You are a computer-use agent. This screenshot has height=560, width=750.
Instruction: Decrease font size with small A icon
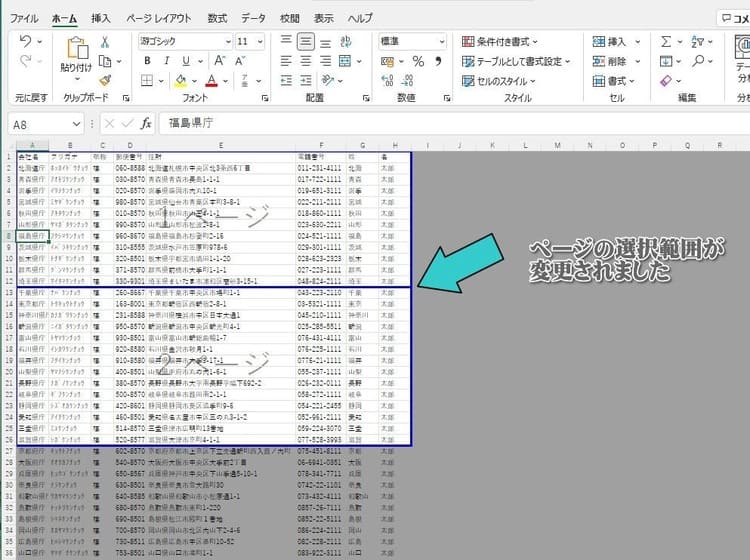tap(240, 61)
